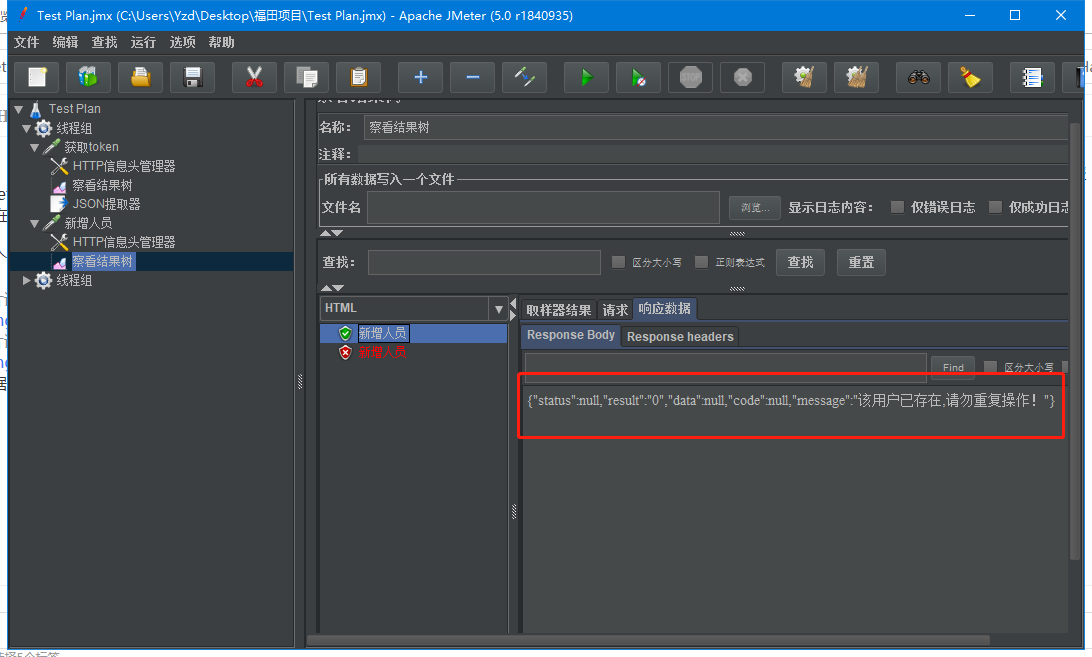
Task: Click the split-pane arrows below 查找 row
Action: (x=332, y=288)
